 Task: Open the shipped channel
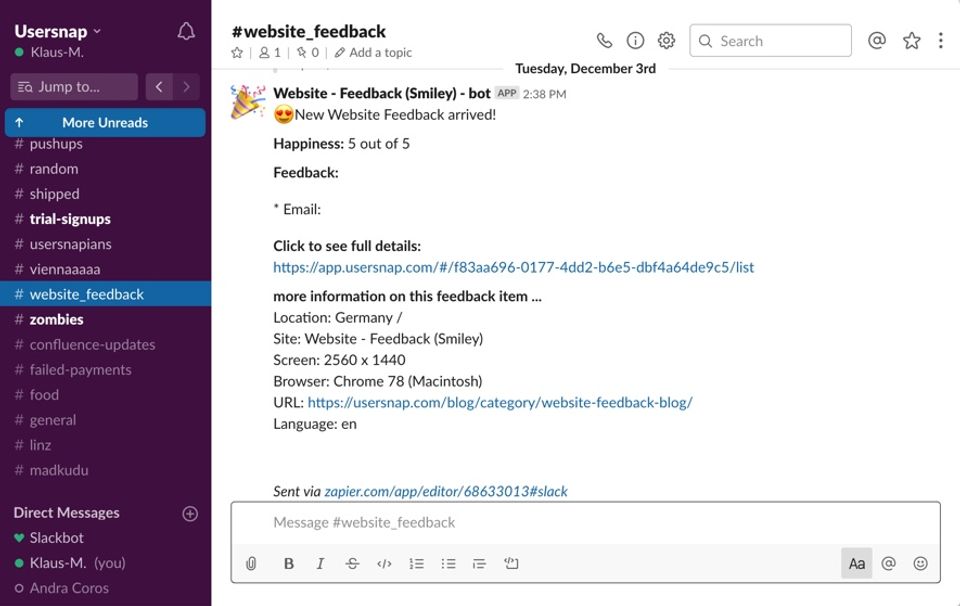105,194
